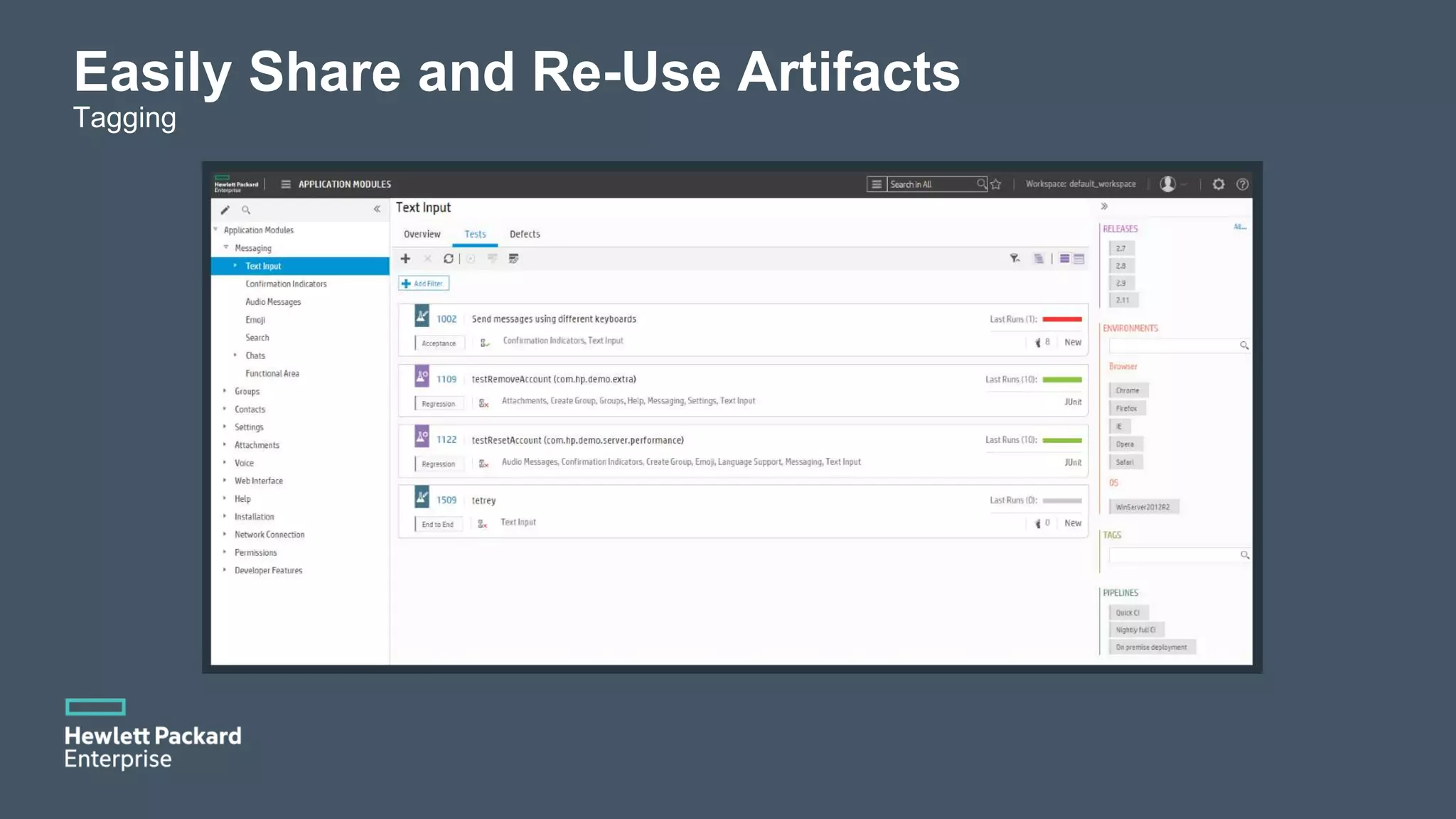Collapse the left tree panel
This screenshot has width=1456, height=819.
coord(377,209)
